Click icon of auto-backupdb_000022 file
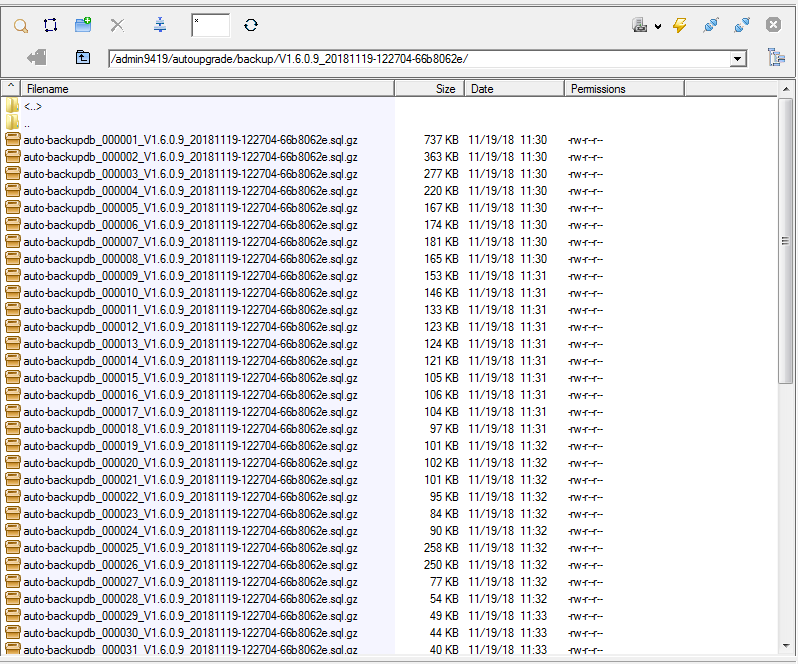The width and height of the screenshot is (798, 664). [x=13, y=497]
